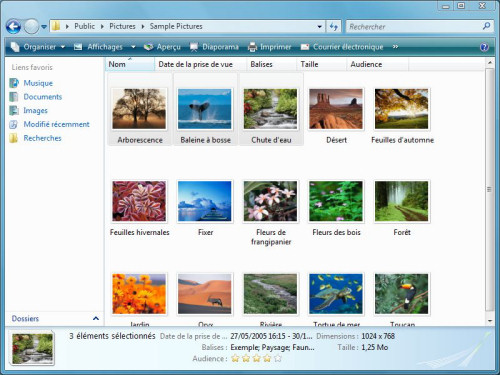
Task: Click the Musique icon in sidebar
Action: (x=14, y=83)
